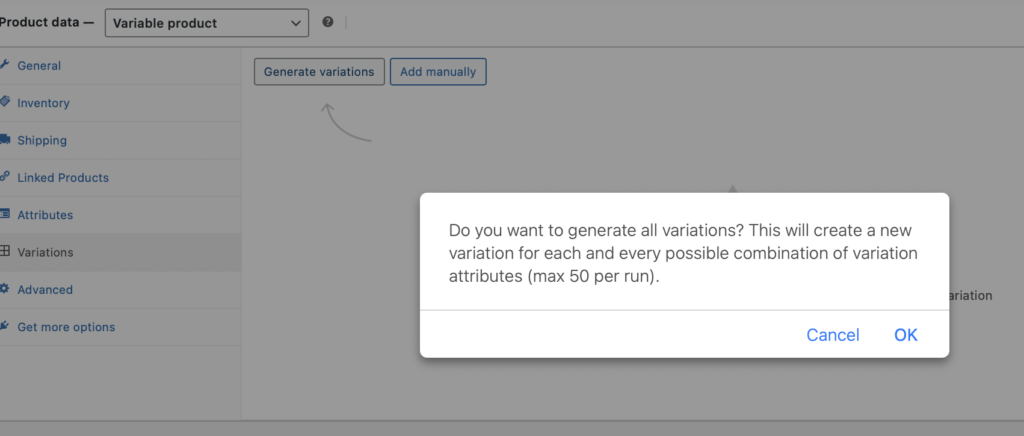Switch to the General tab
This screenshot has height=436, width=1024.
(x=39, y=66)
